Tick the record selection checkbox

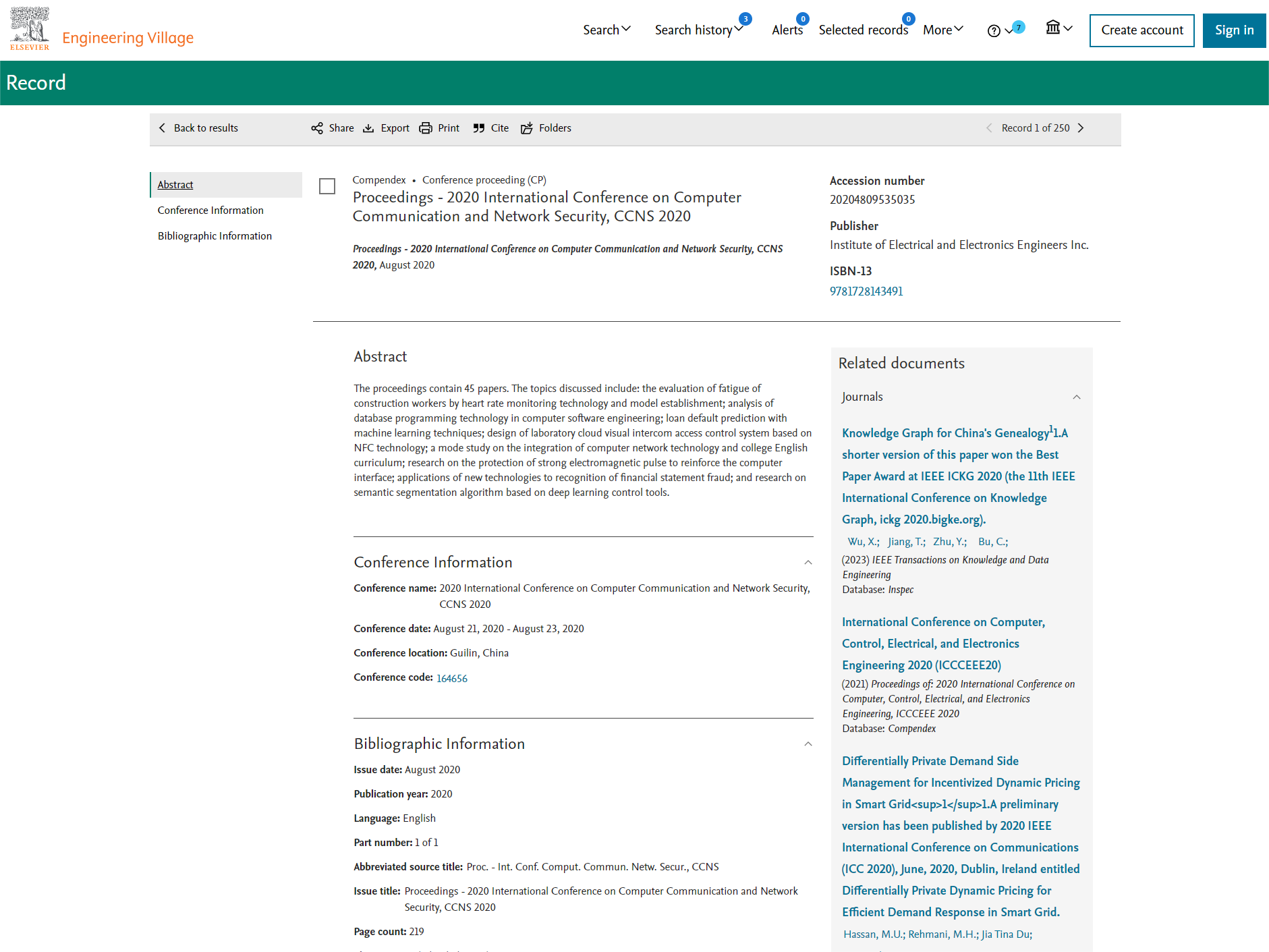(x=327, y=186)
